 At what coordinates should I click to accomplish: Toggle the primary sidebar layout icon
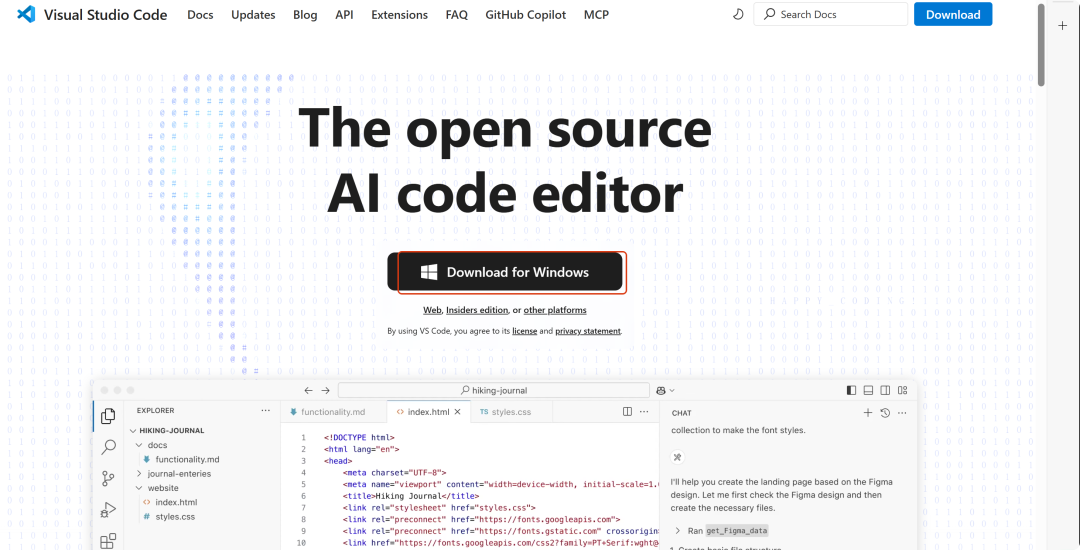click(x=851, y=390)
